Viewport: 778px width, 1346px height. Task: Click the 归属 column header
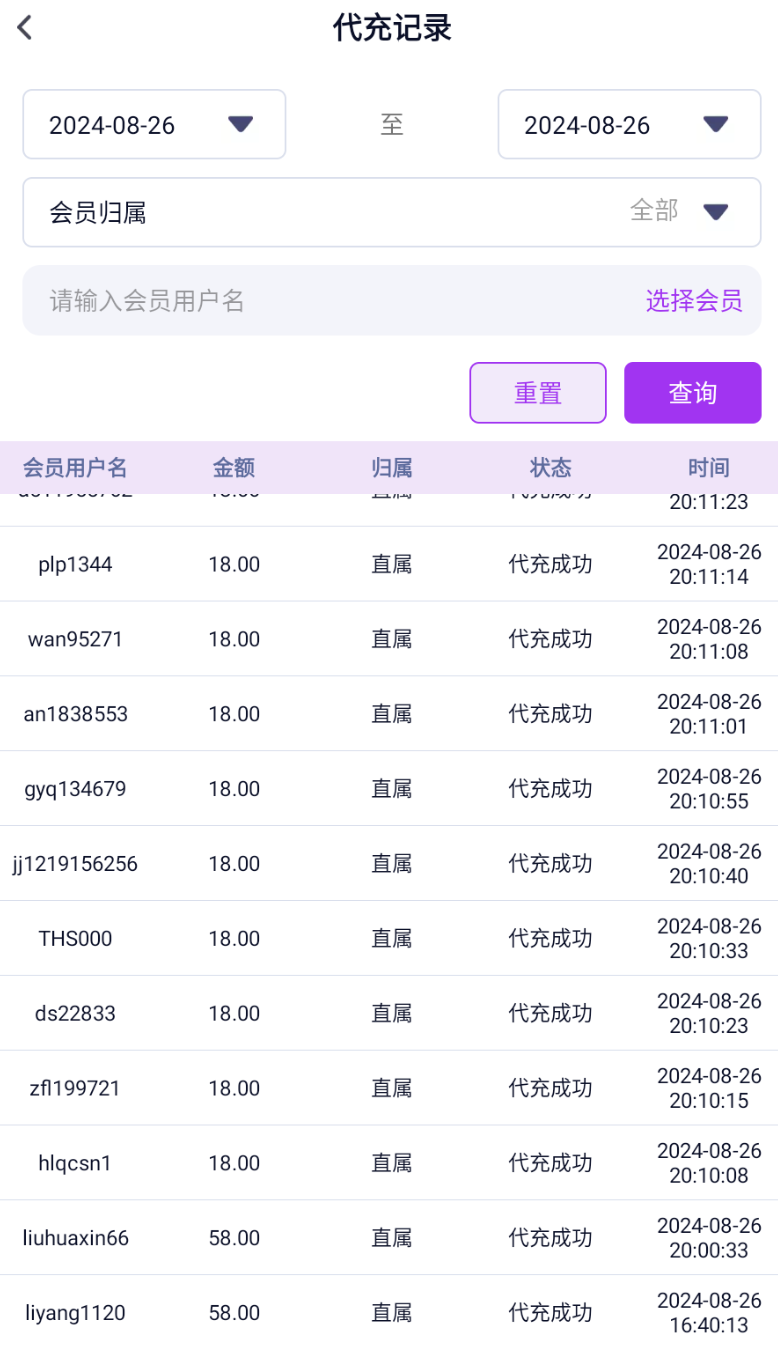[x=392, y=467]
